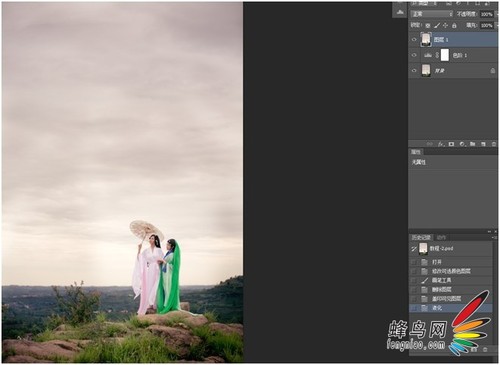This screenshot has height=365, width=500.
Task: Toggle visibility of the Levels adjustment layer
Action: (x=414, y=55)
